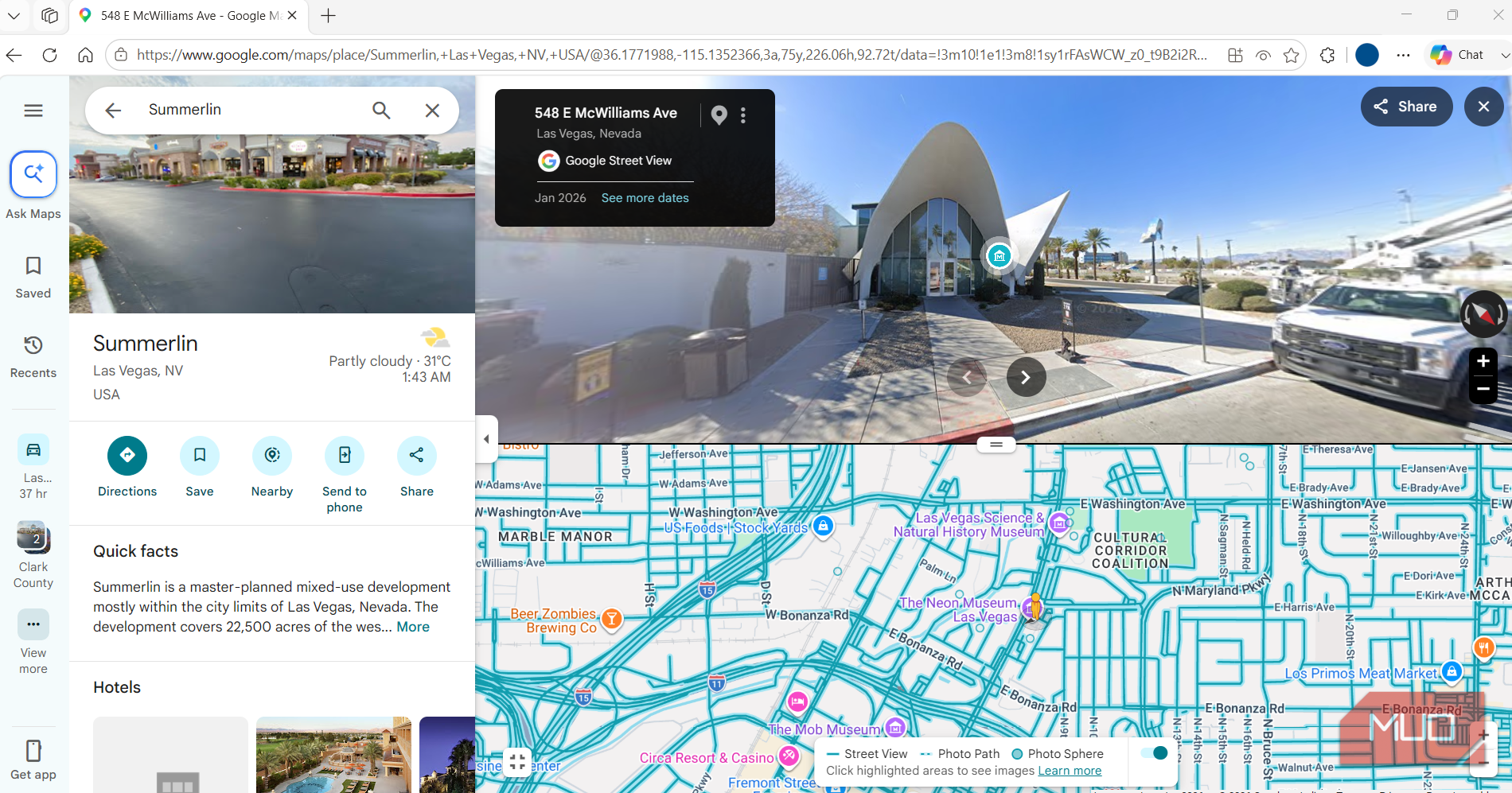Clear the Summerlin search box
The image size is (1512, 793).
pos(432,111)
